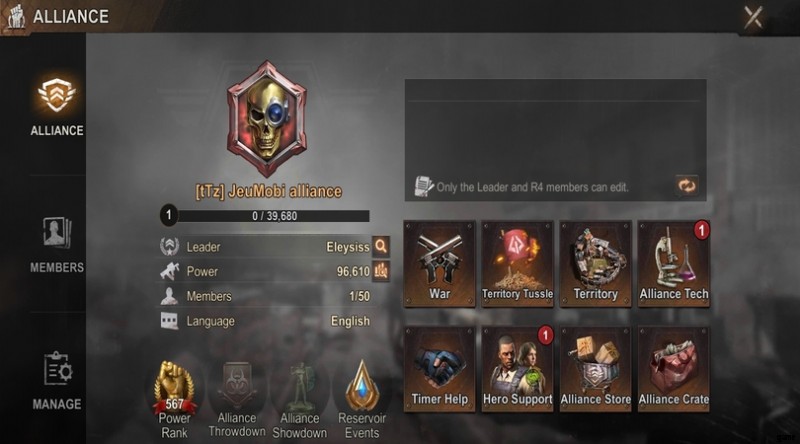The image size is (800, 444).
Task: Open the Territory Tussle event tile
Action: [517, 264]
